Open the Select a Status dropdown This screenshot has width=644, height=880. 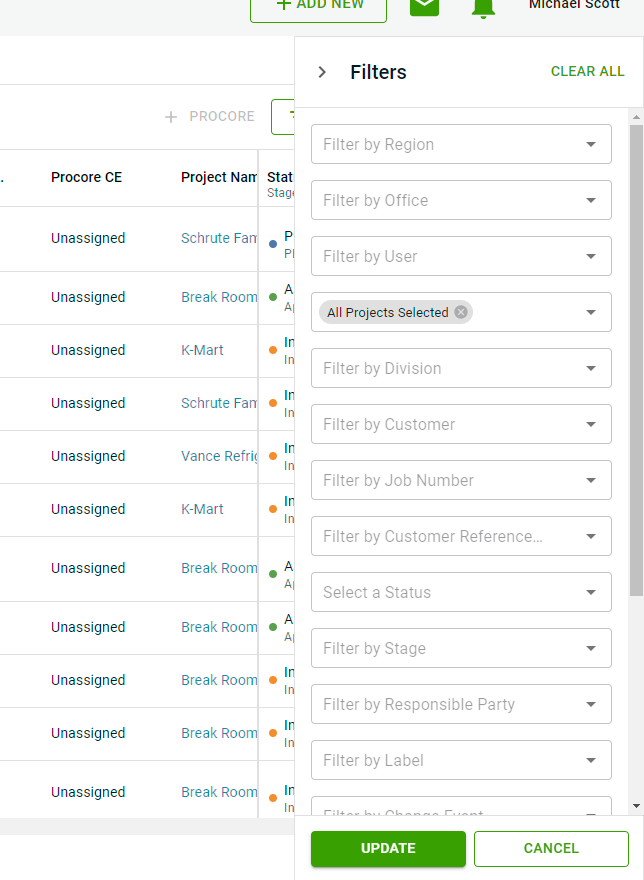(x=591, y=592)
